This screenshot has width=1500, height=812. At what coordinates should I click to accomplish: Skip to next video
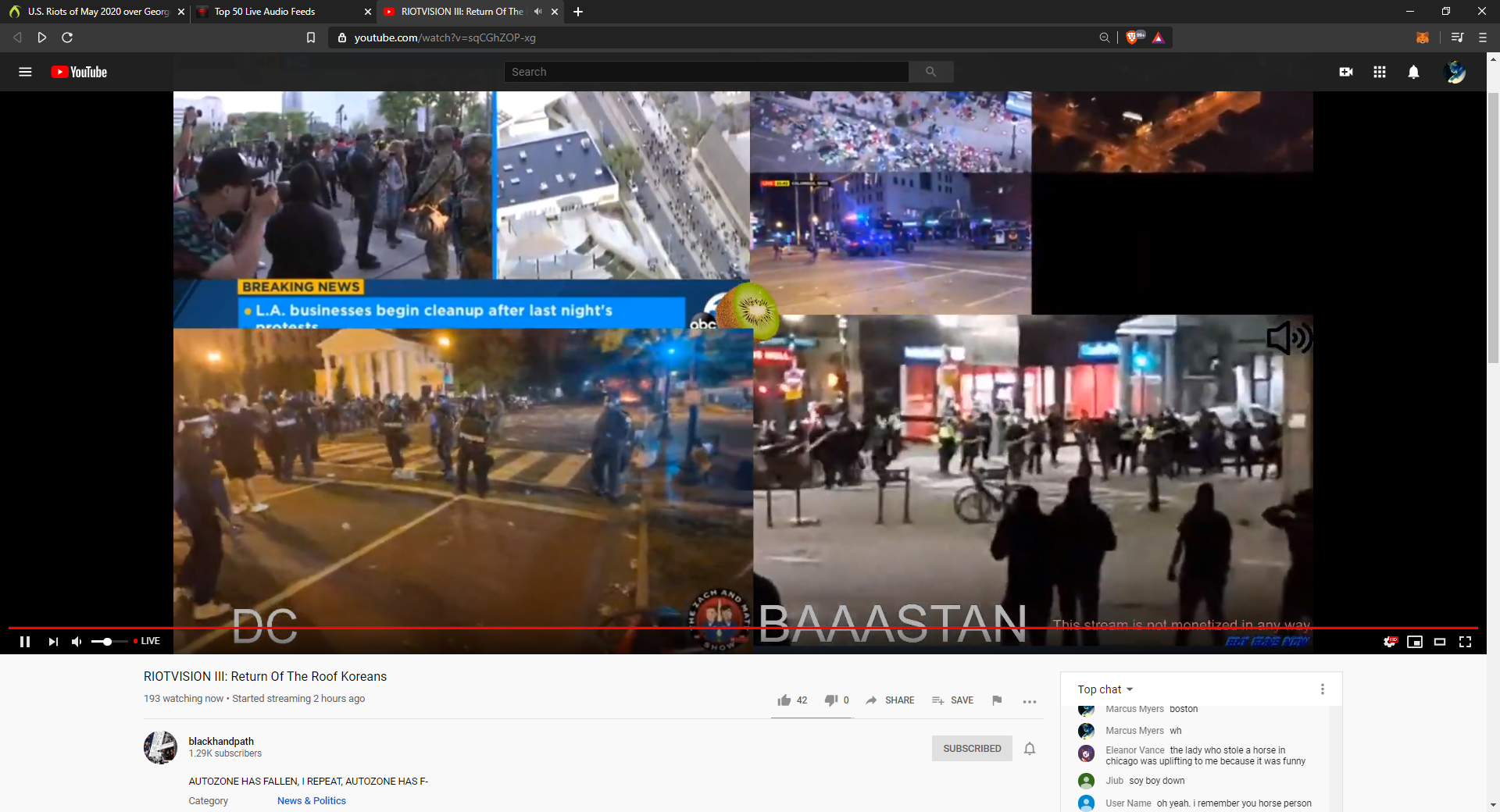[53, 641]
